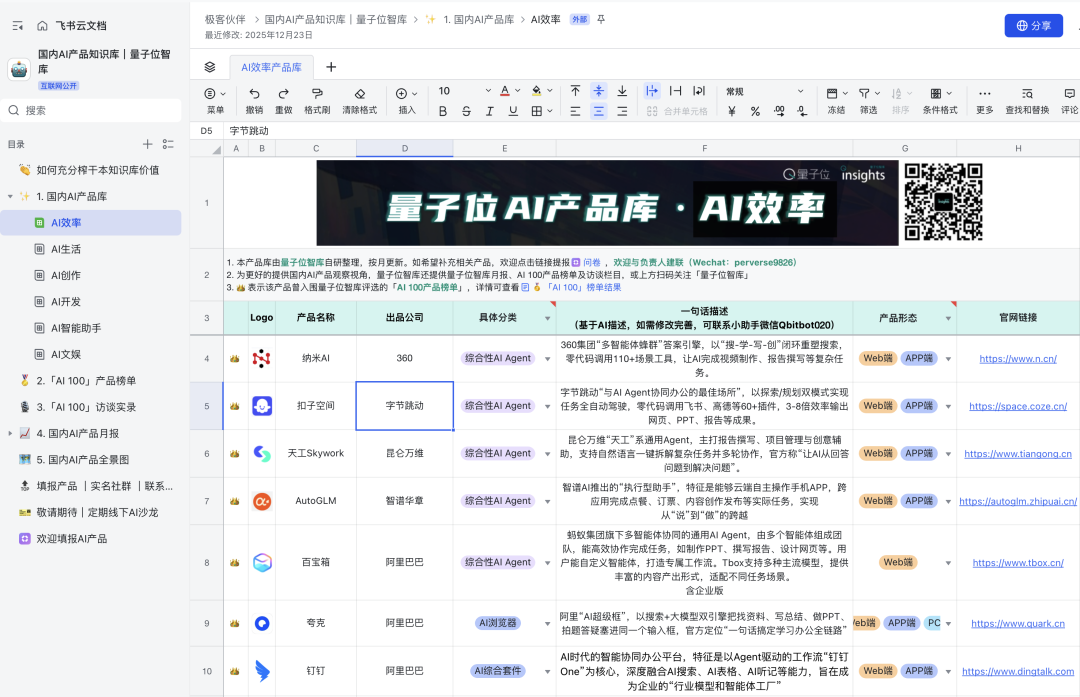Open the sheet list layers icon
Viewport: 1080px width, 697px height.
pos(210,67)
